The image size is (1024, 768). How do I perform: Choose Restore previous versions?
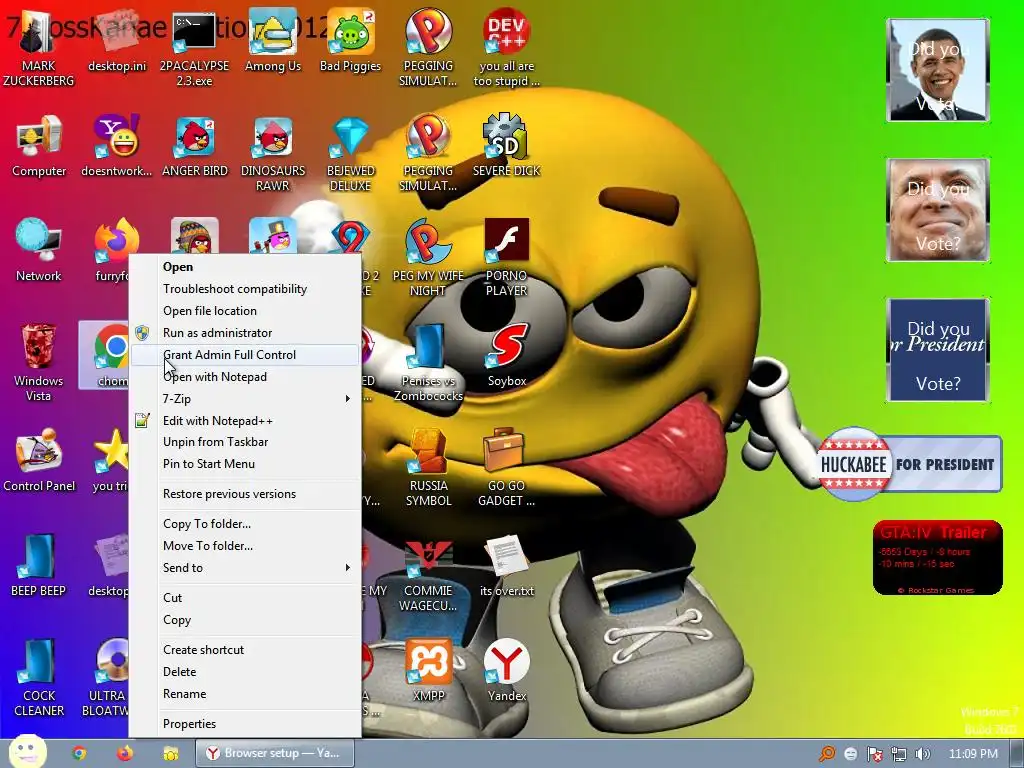[x=245, y=494]
